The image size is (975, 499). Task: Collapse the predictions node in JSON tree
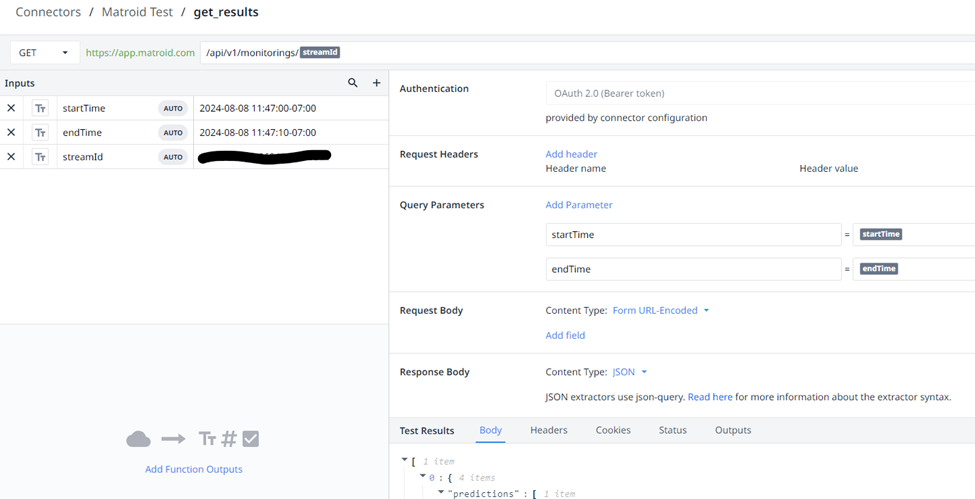pyautogui.click(x=441, y=493)
